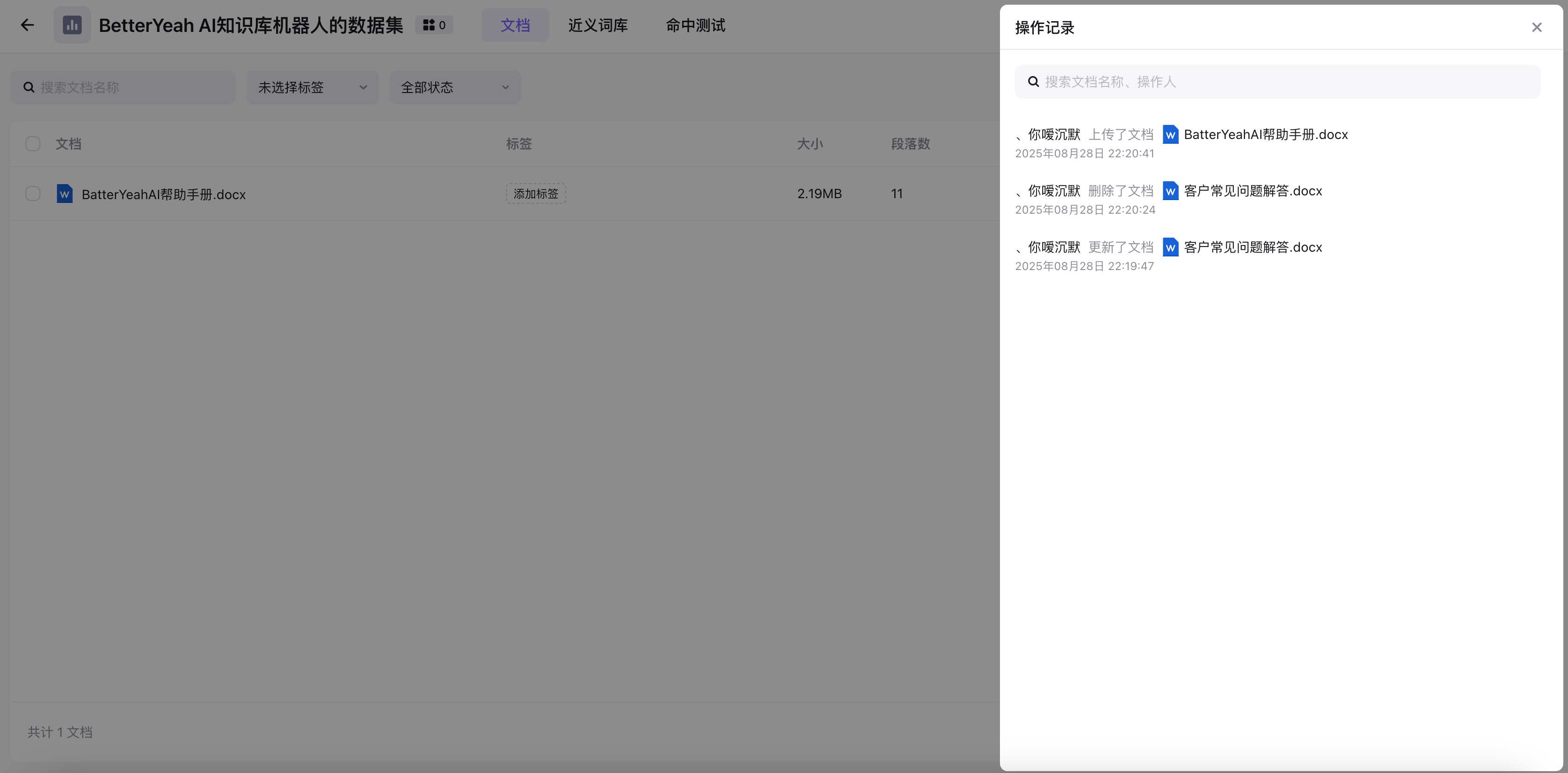Open 客户常见问题解答.docx in the 删除了文档 record
The image size is (1568, 773).
tap(1253, 191)
